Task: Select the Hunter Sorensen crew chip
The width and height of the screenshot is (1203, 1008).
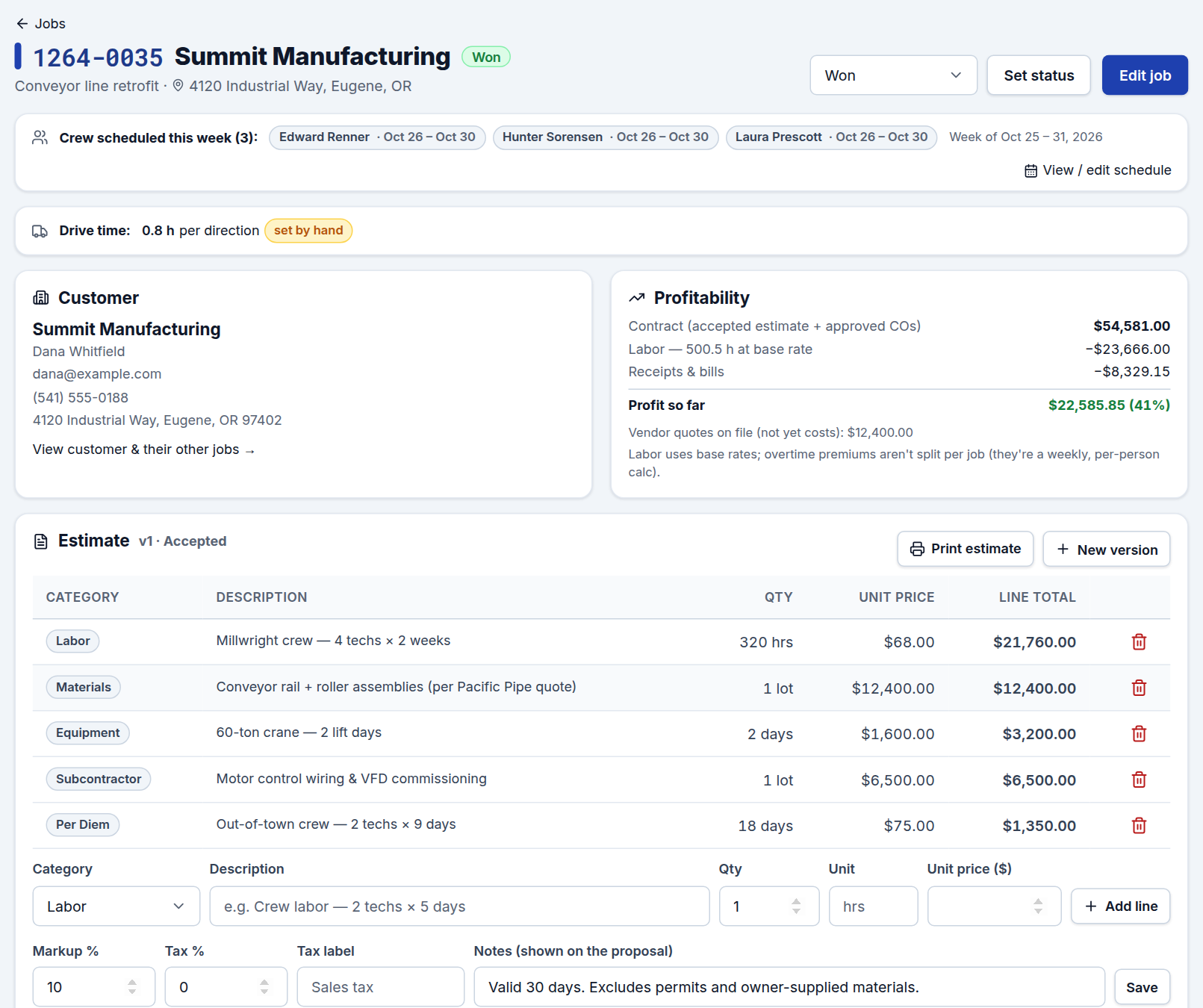Action: pos(606,137)
